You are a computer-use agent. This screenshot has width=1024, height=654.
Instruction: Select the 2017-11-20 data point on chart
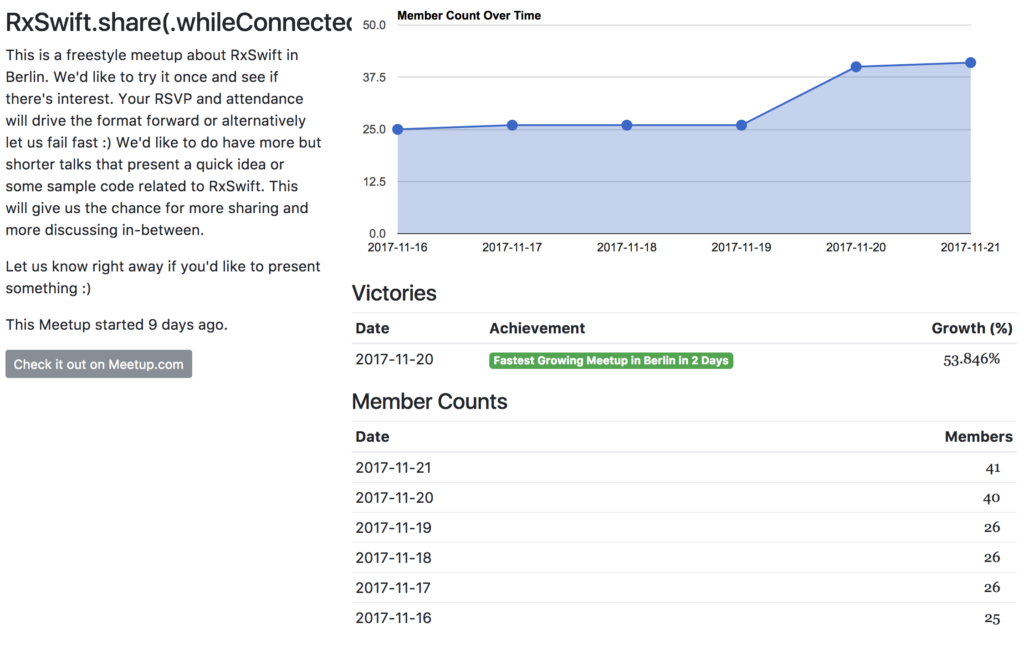856,67
